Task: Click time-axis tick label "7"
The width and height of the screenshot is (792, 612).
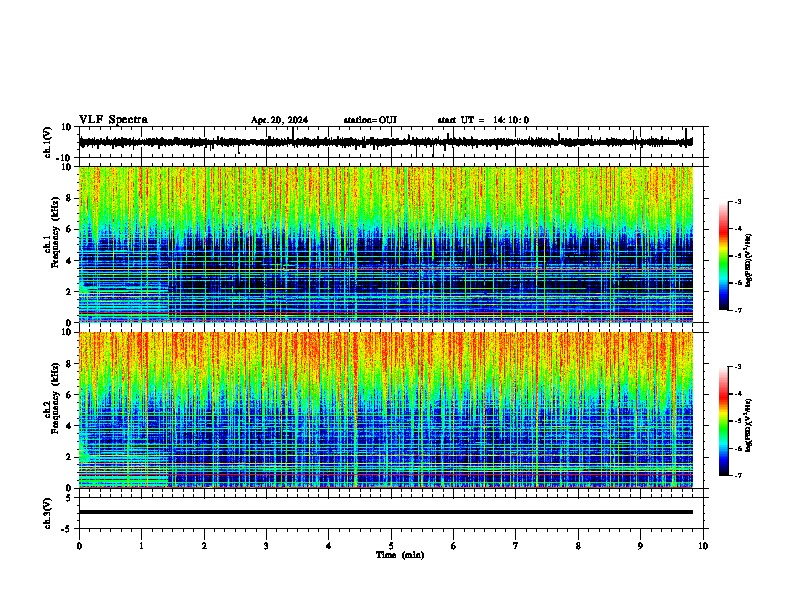Action: (516, 546)
